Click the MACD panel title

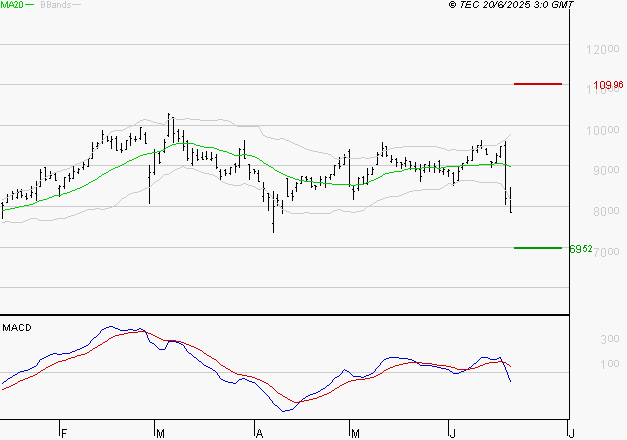16,327
